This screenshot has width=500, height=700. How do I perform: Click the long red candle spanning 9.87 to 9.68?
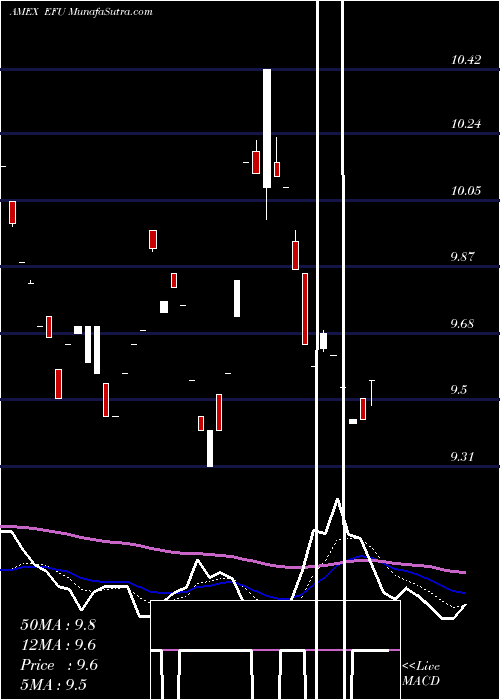click(305, 309)
